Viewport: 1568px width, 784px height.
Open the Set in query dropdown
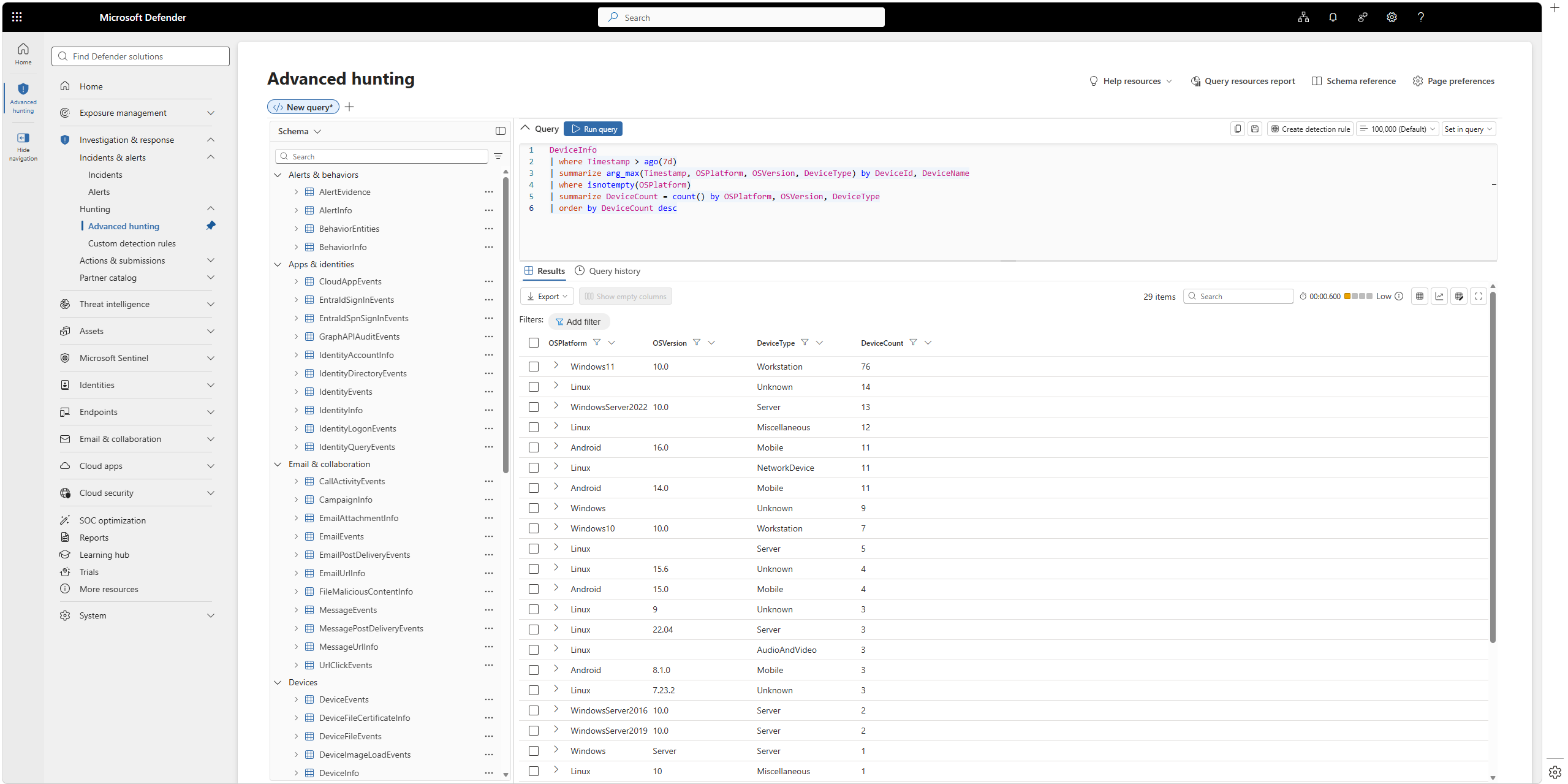tap(1469, 129)
